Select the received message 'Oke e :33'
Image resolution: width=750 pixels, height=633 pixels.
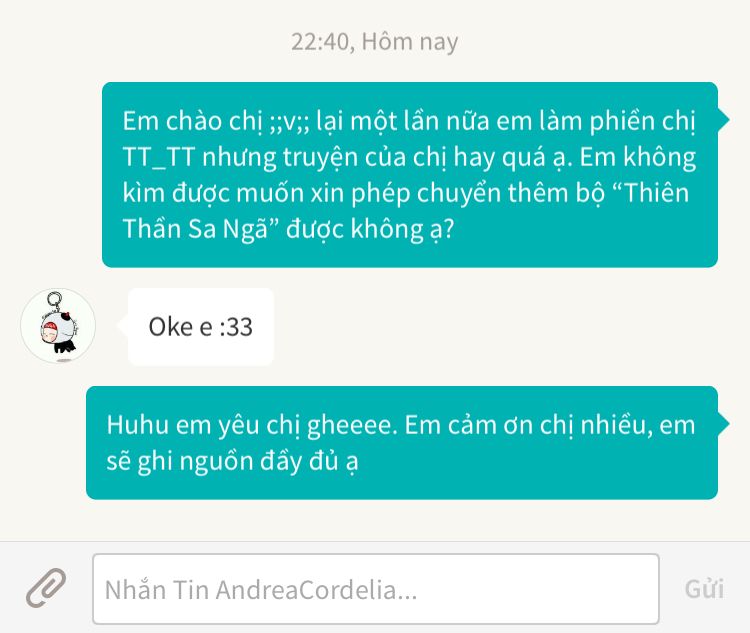click(201, 327)
